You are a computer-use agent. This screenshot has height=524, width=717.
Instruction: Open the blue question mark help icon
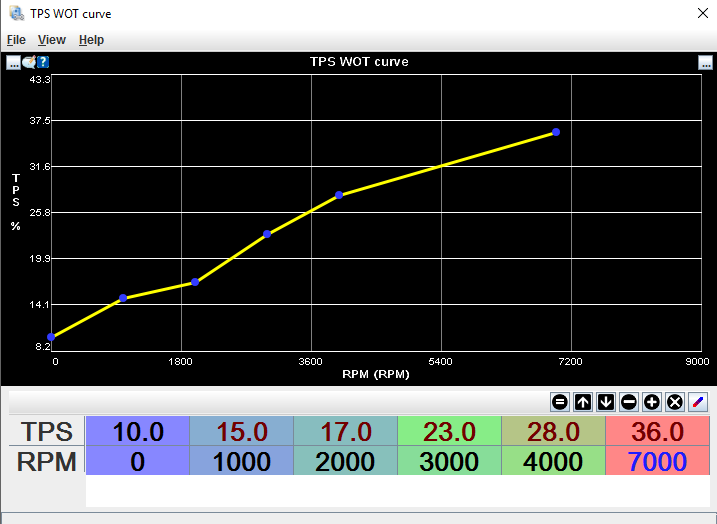pyautogui.click(x=43, y=62)
